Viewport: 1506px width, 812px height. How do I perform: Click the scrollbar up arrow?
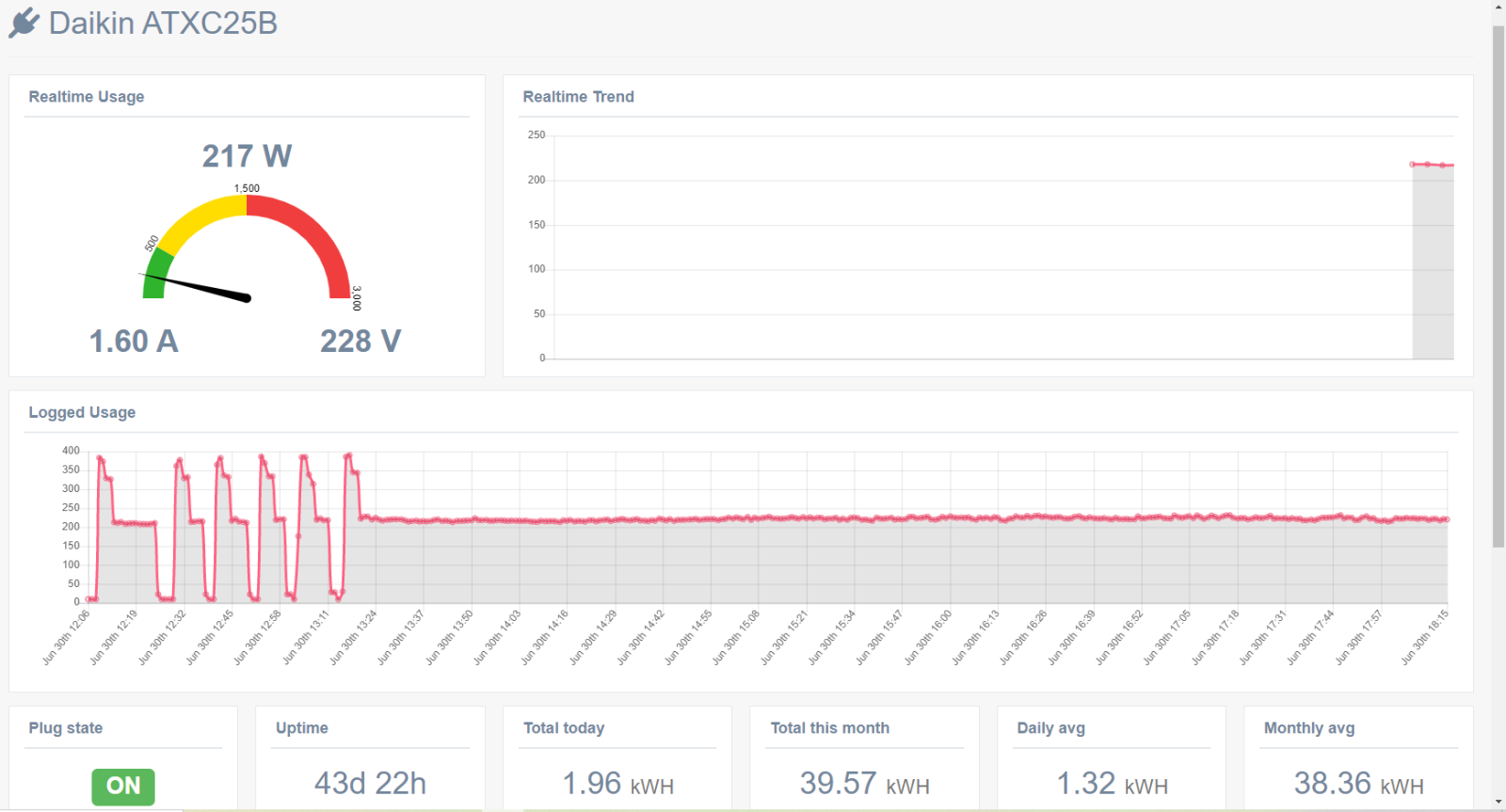tap(1498, 8)
